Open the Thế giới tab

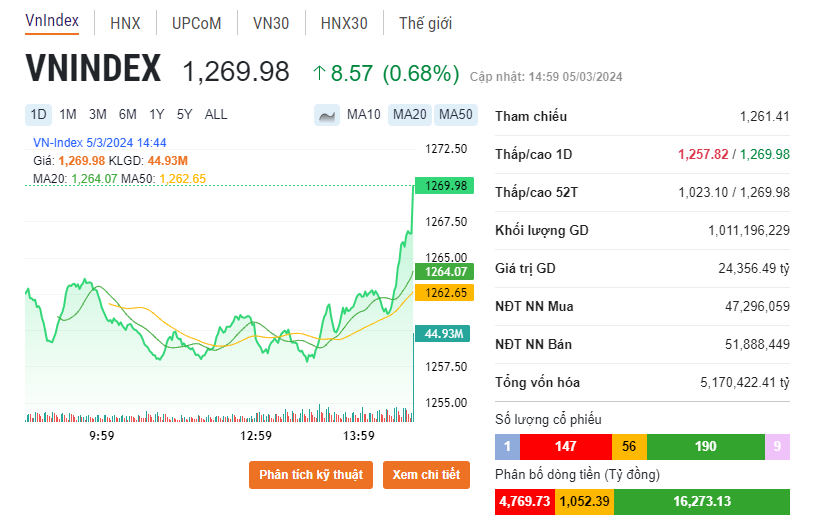(425, 23)
